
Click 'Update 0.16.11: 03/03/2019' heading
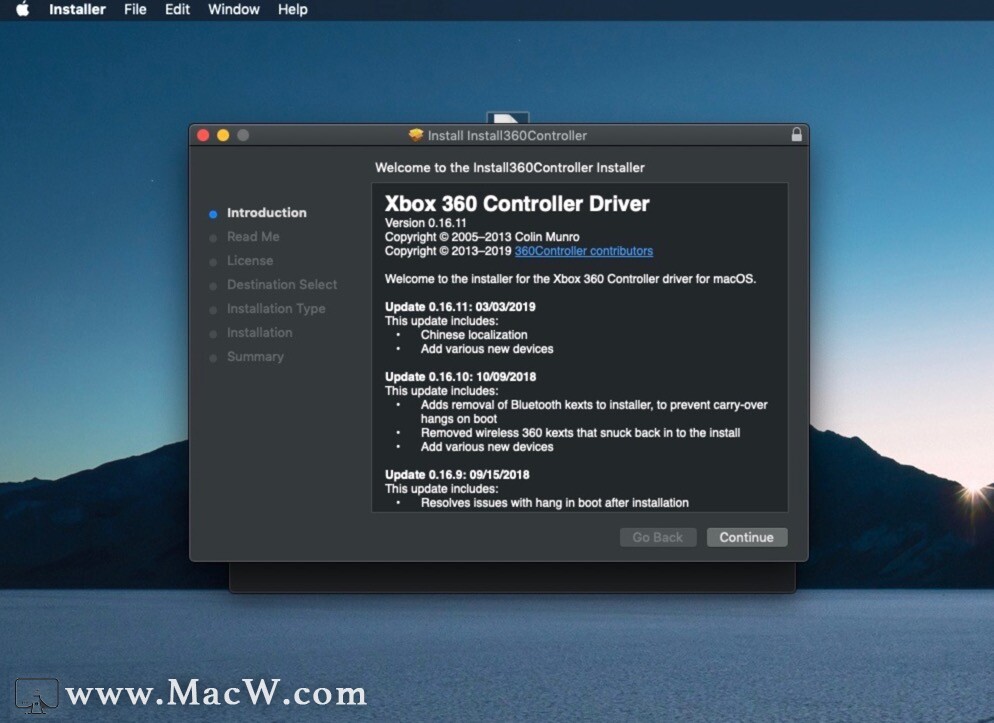(460, 307)
